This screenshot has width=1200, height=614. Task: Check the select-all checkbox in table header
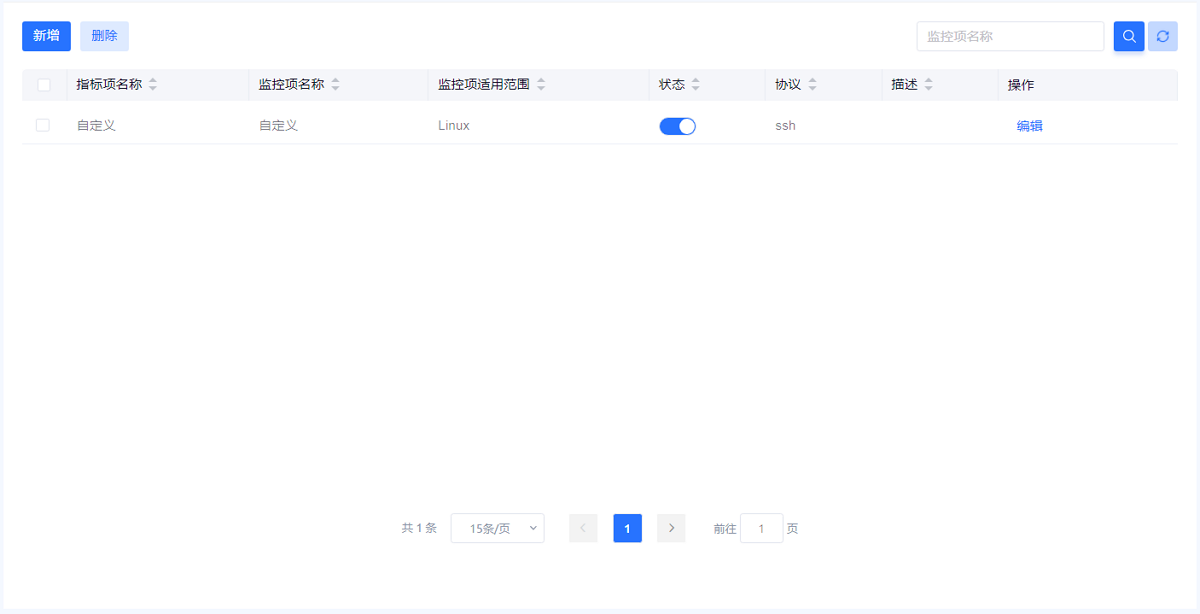44,85
